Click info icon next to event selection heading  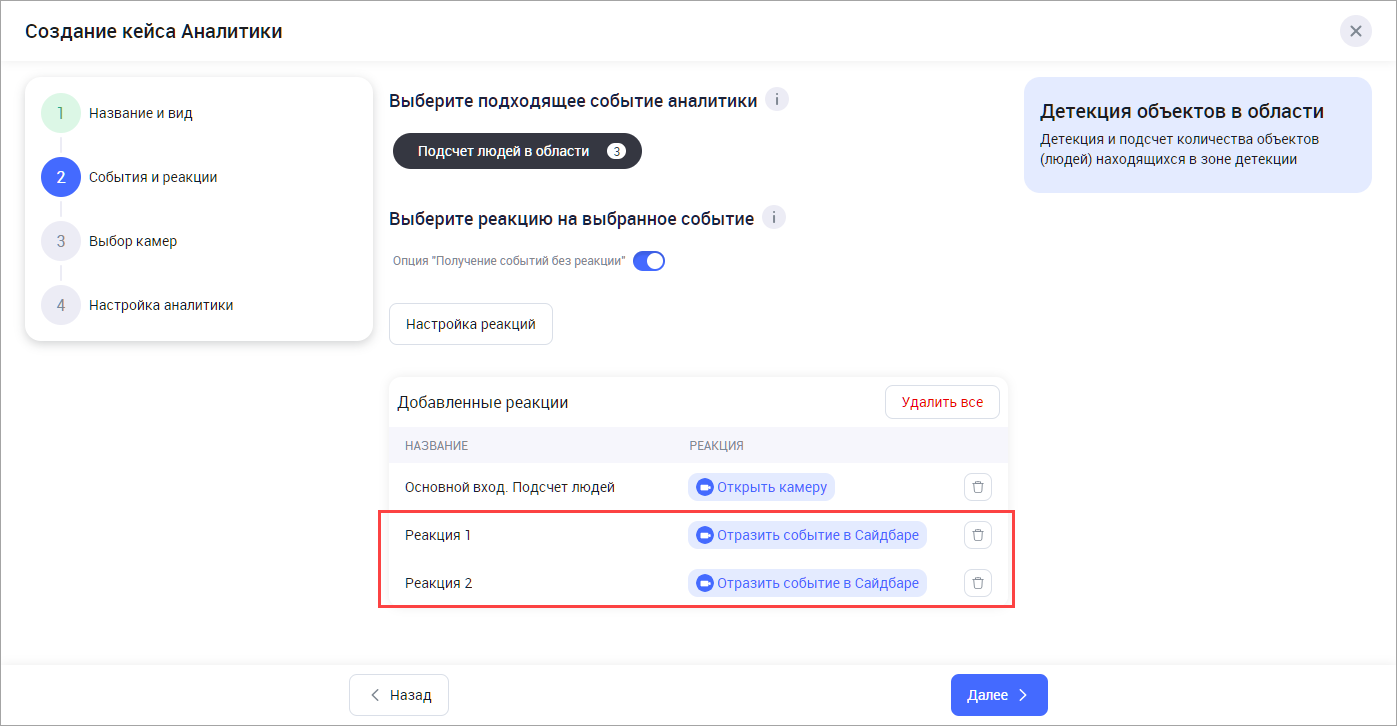(x=777, y=100)
